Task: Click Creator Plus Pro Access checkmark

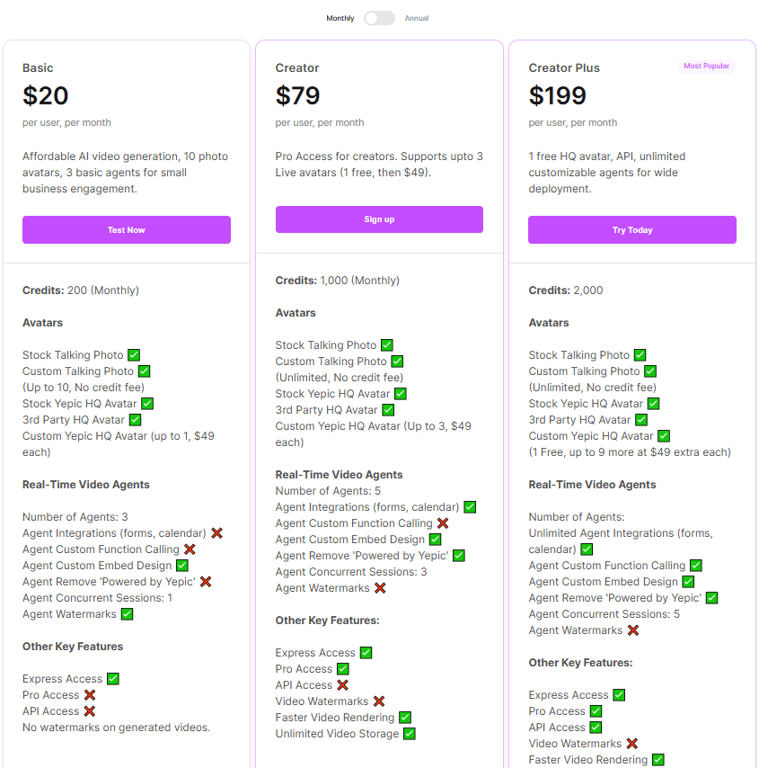Action: (x=596, y=711)
